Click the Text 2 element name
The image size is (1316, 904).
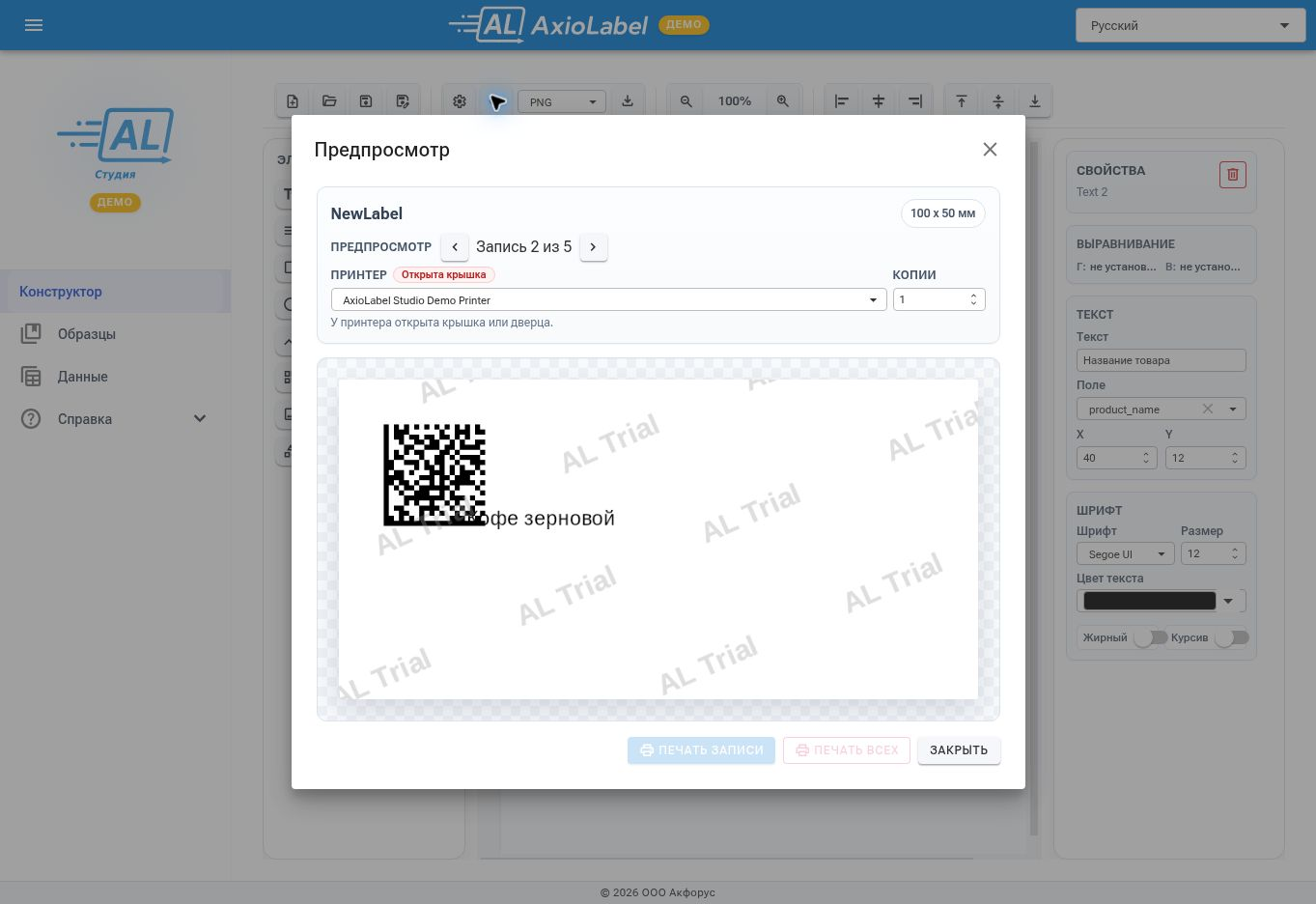point(1092,192)
